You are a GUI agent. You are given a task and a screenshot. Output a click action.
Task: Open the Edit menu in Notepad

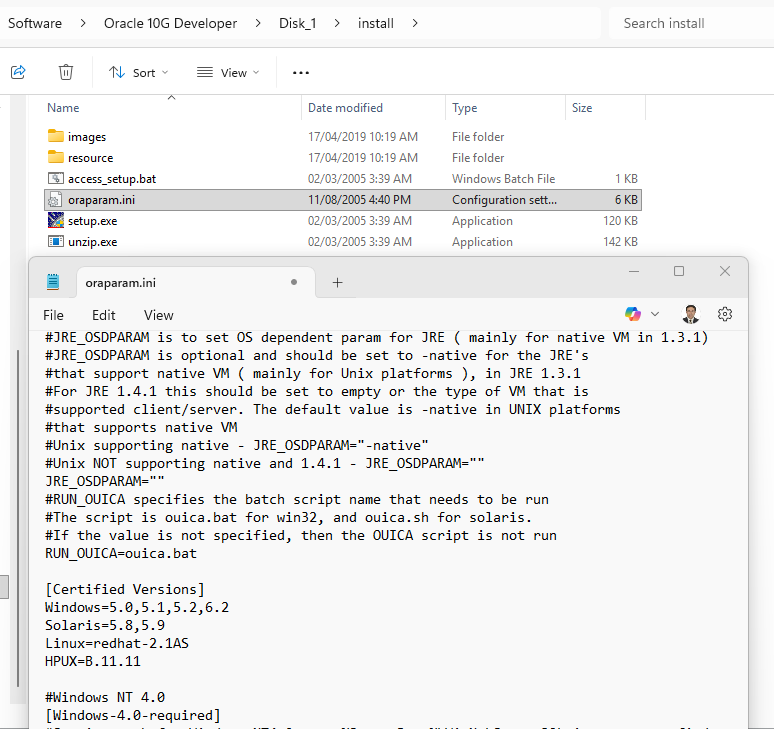[104, 315]
